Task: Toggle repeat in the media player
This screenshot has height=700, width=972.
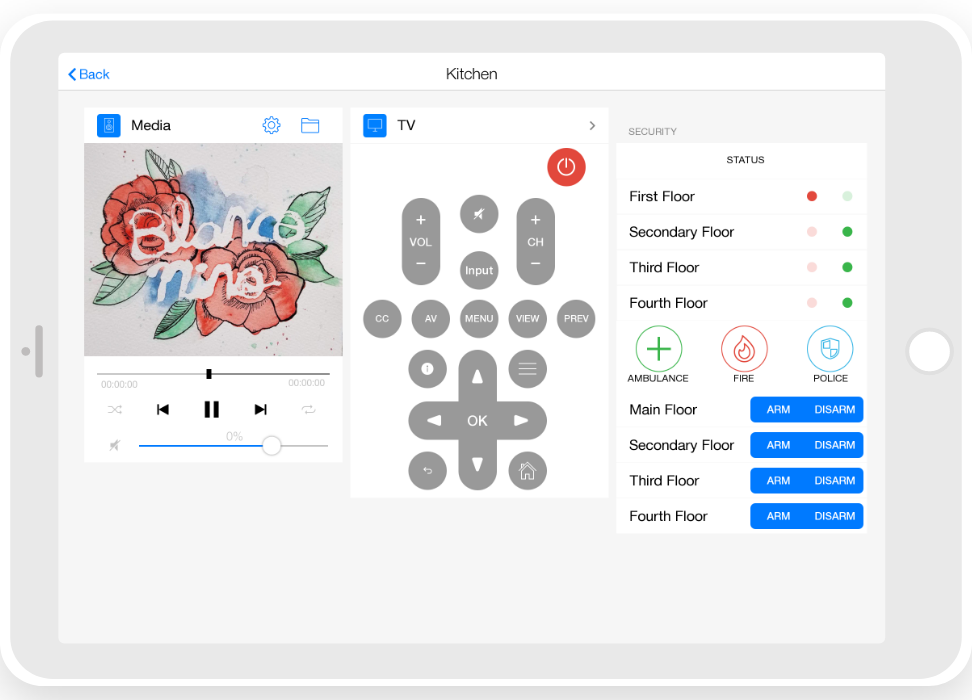Action: (x=308, y=409)
